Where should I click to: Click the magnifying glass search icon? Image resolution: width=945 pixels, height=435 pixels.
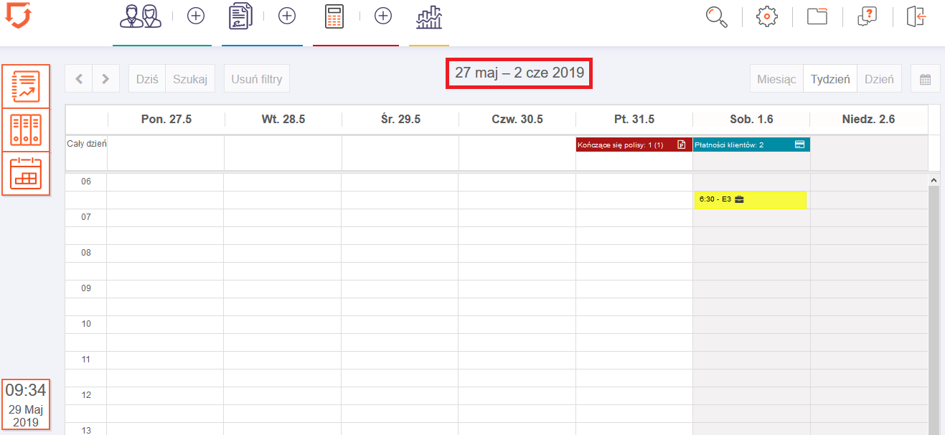click(716, 17)
